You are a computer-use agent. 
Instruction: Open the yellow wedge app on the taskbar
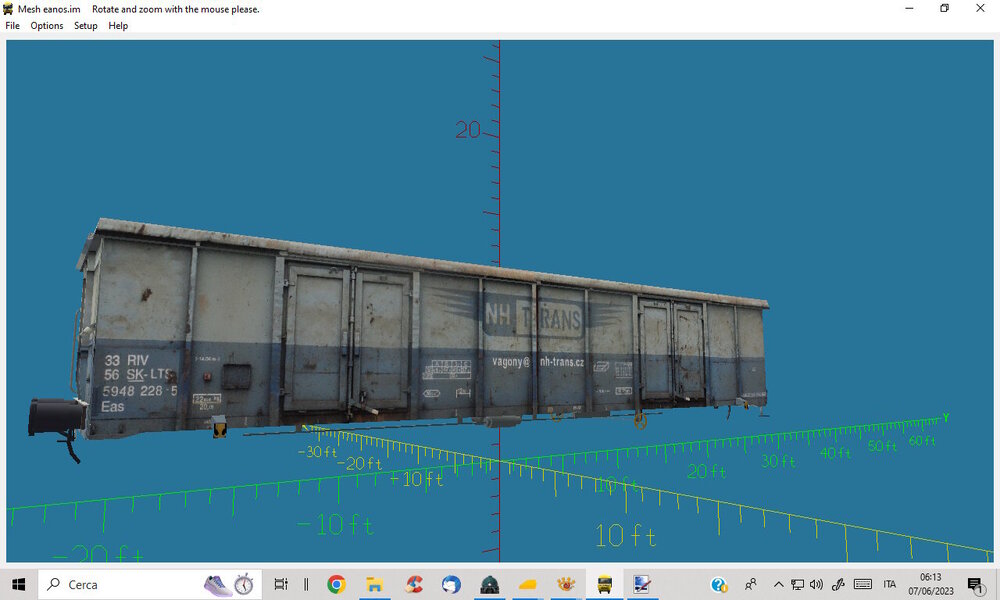coord(527,584)
